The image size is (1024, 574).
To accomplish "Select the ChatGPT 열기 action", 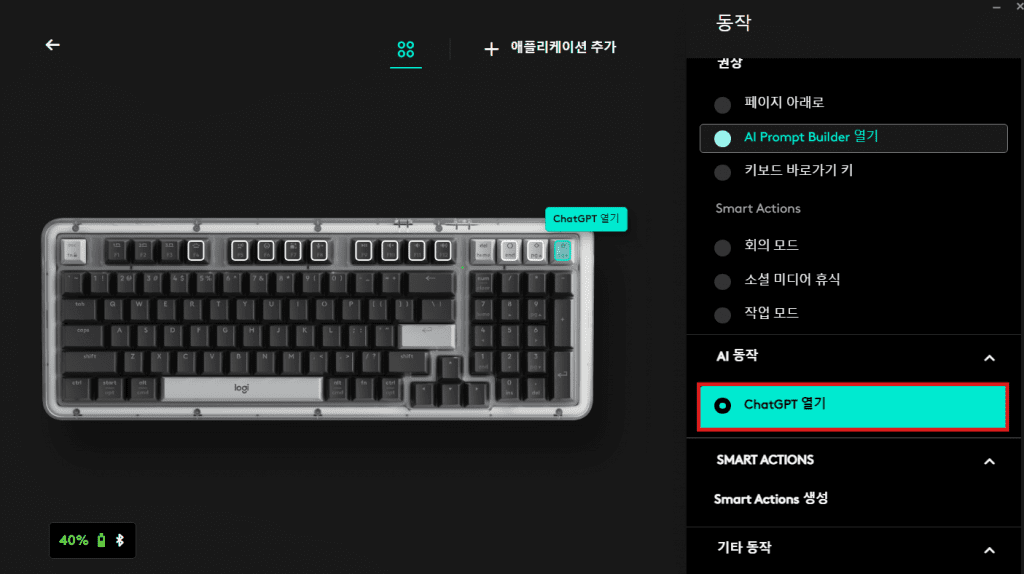I will click(853, 406).
